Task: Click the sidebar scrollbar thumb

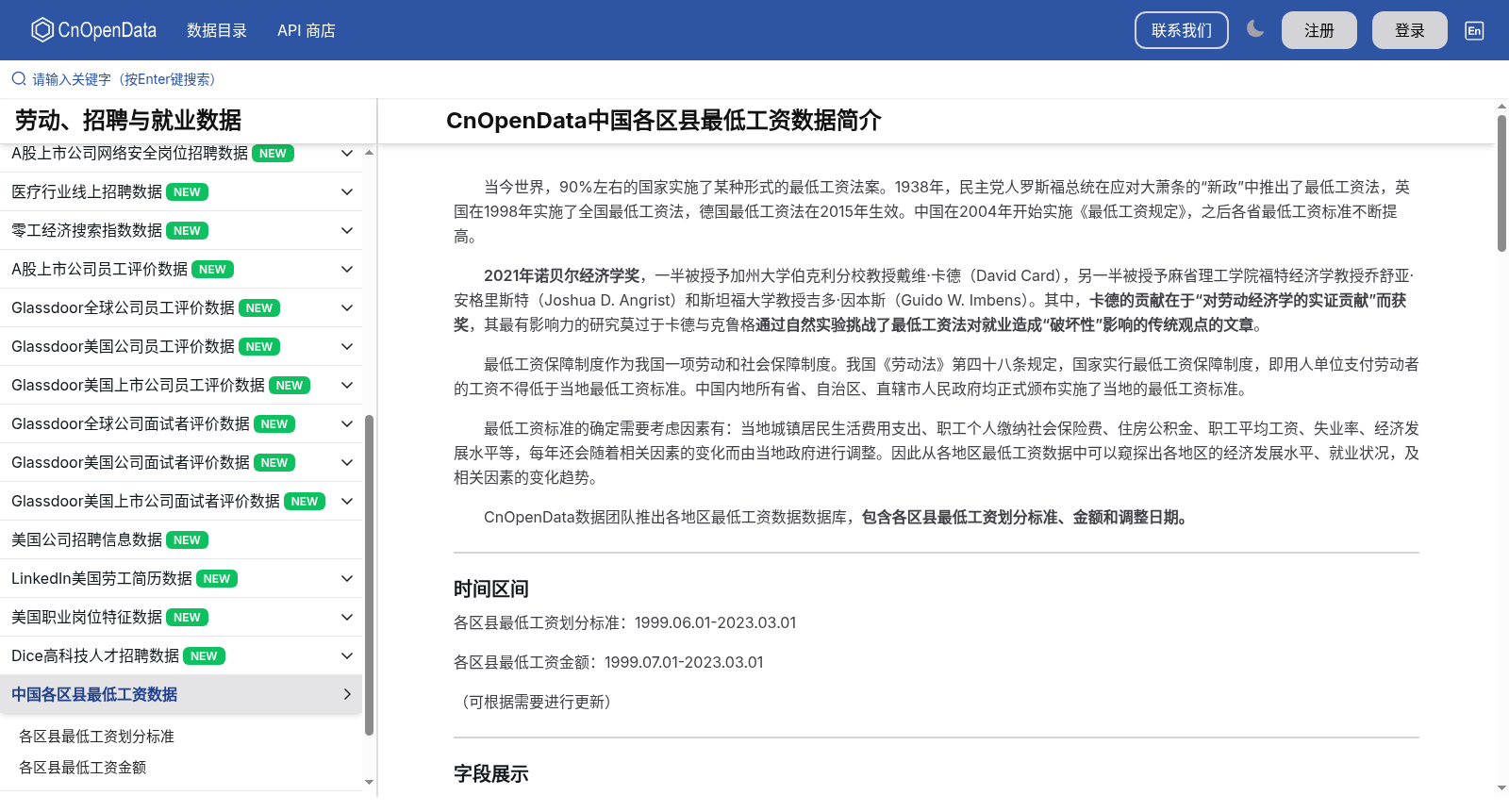Action: [369, 574]
